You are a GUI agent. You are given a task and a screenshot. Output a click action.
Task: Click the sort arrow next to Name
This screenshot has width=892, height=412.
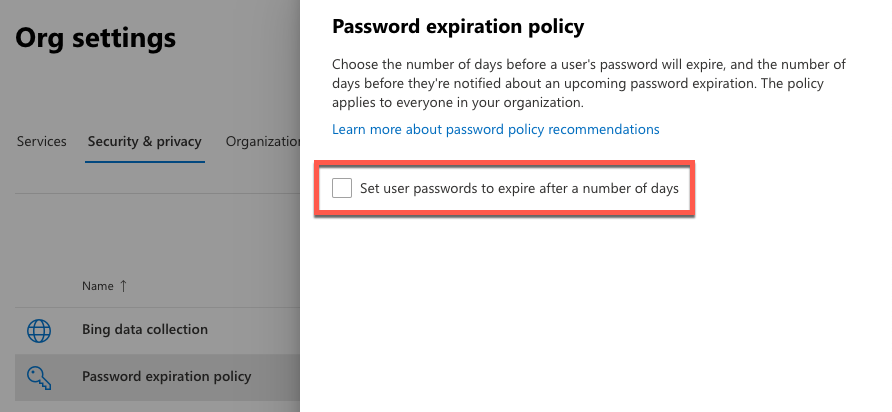point(124,286)
